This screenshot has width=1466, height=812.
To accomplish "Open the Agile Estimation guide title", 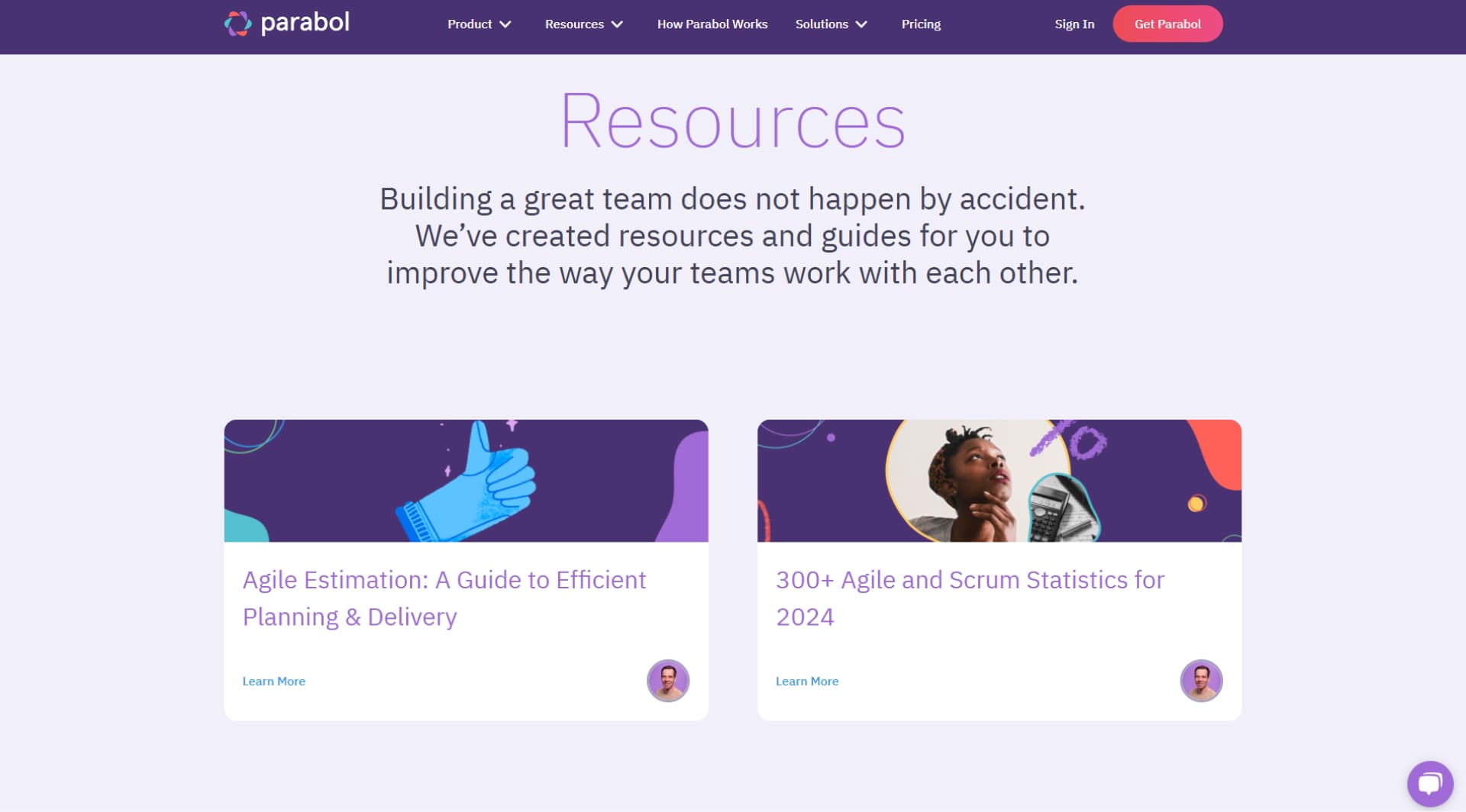I will (x=444, y=598).
